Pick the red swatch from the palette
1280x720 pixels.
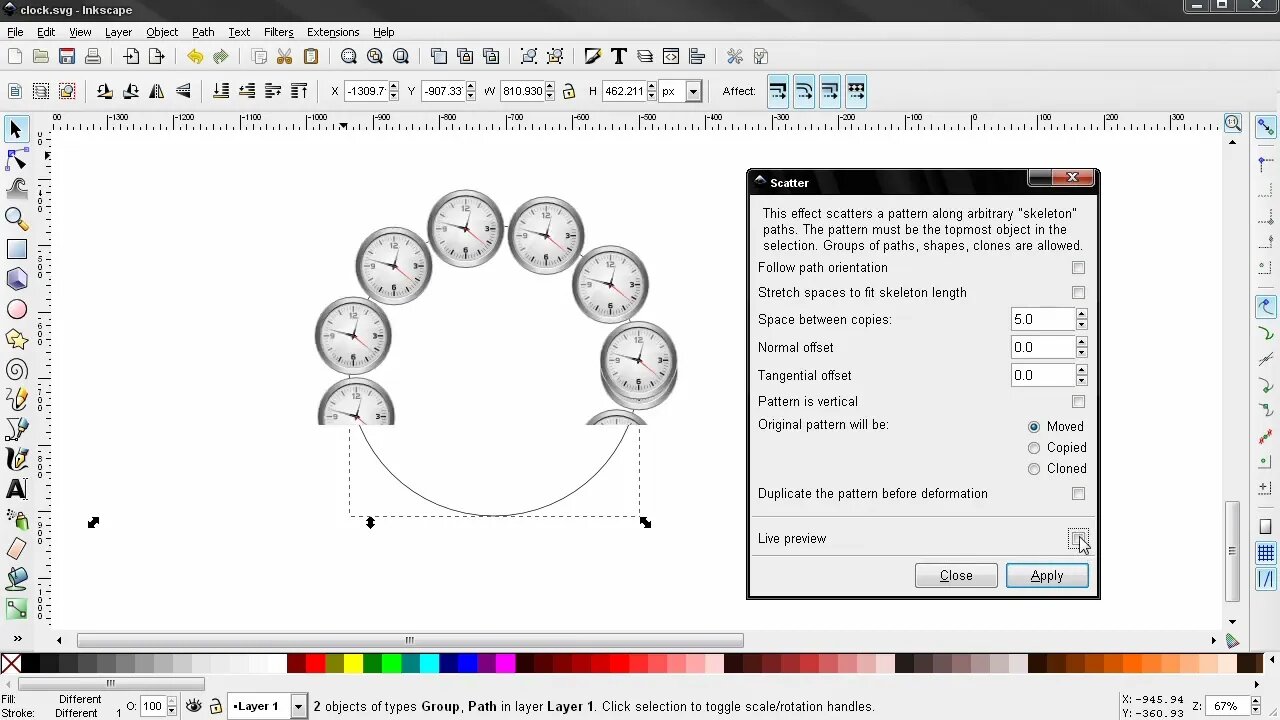tap(315, 663)
